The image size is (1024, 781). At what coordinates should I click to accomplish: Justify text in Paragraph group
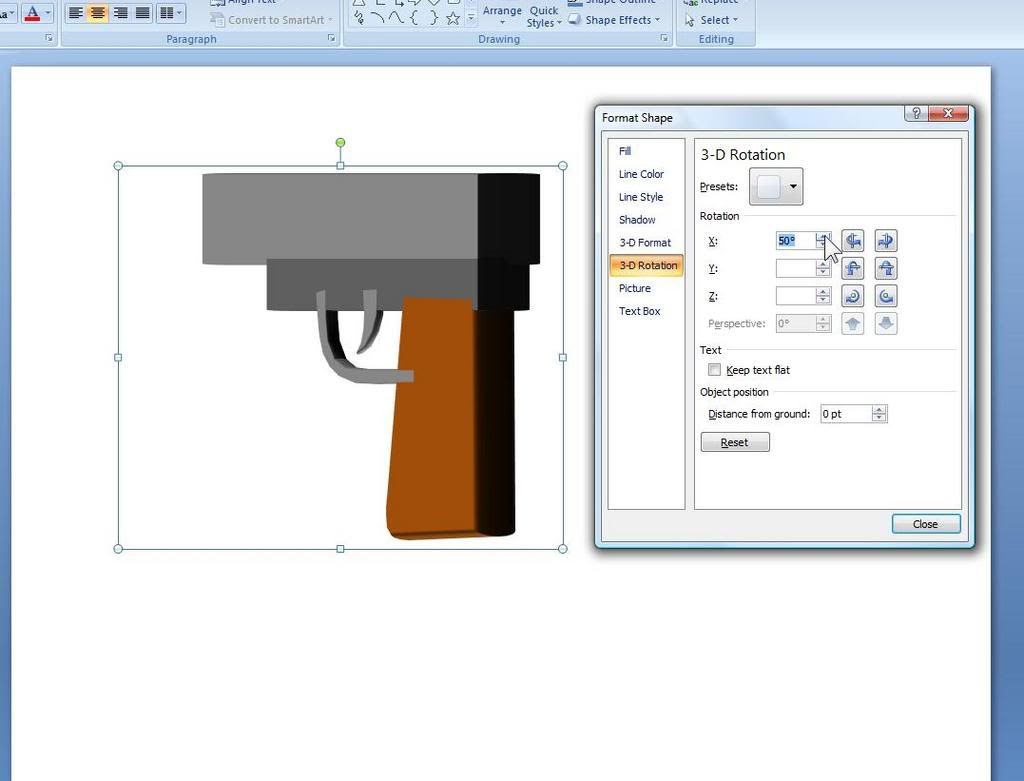142,12
